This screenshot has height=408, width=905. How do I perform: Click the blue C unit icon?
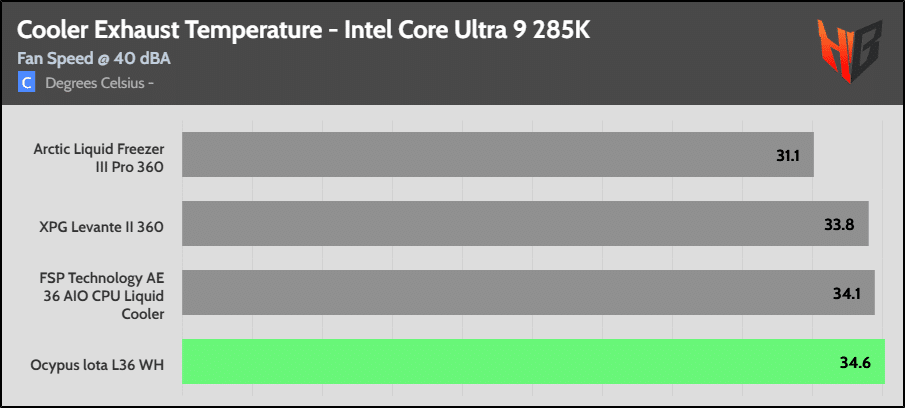26,83
